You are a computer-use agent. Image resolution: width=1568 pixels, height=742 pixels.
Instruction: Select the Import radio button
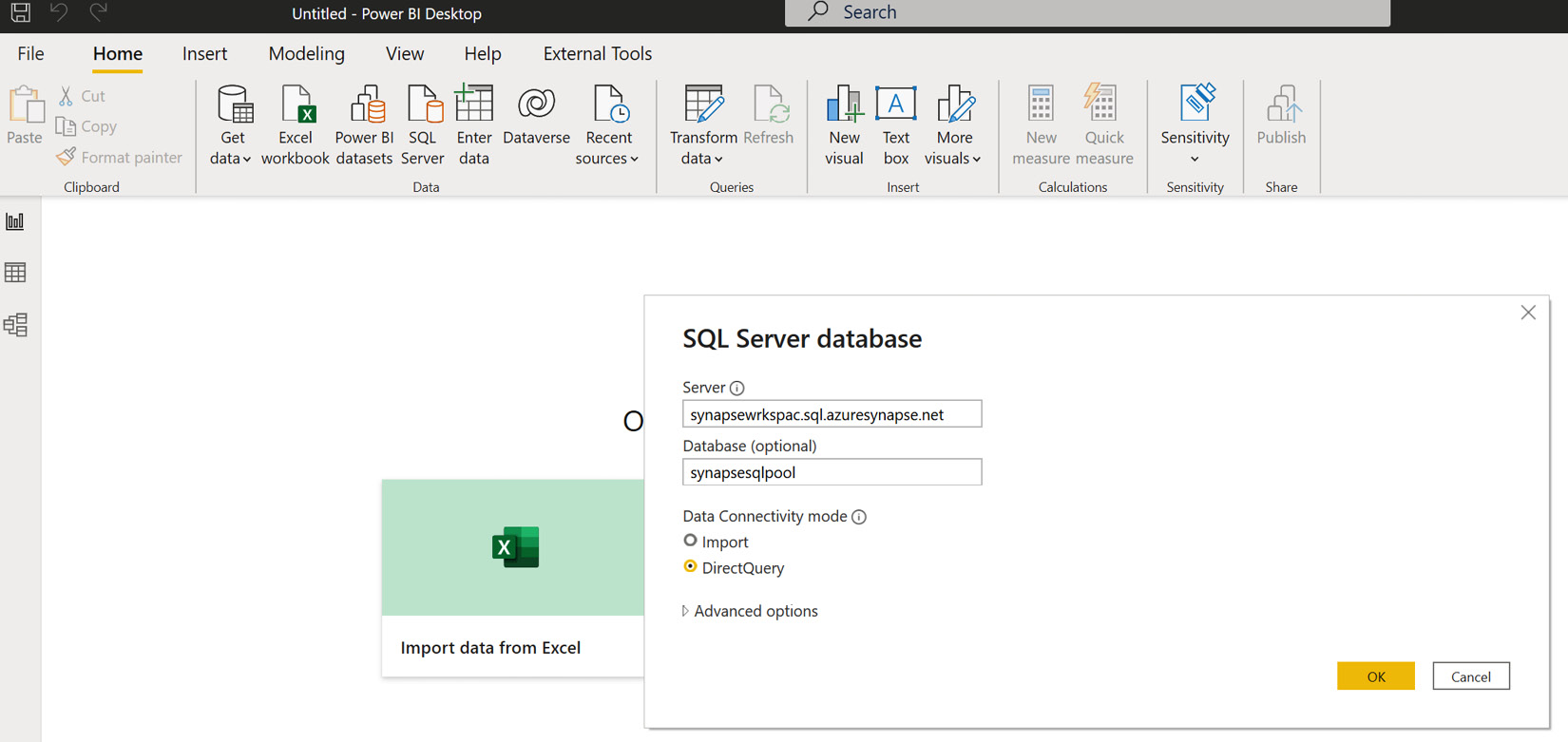point(690,541)
